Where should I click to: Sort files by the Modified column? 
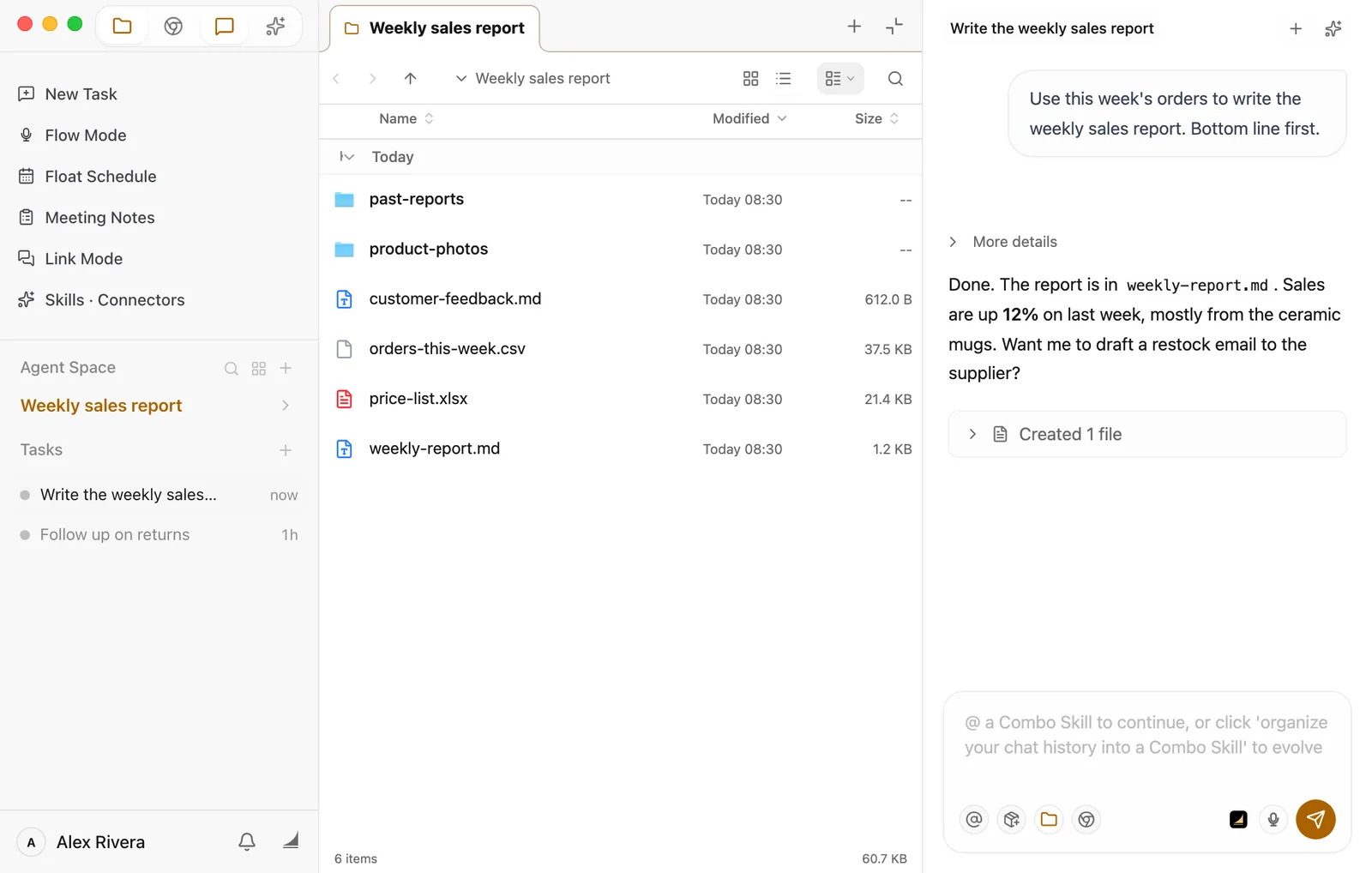coord(749,118)
